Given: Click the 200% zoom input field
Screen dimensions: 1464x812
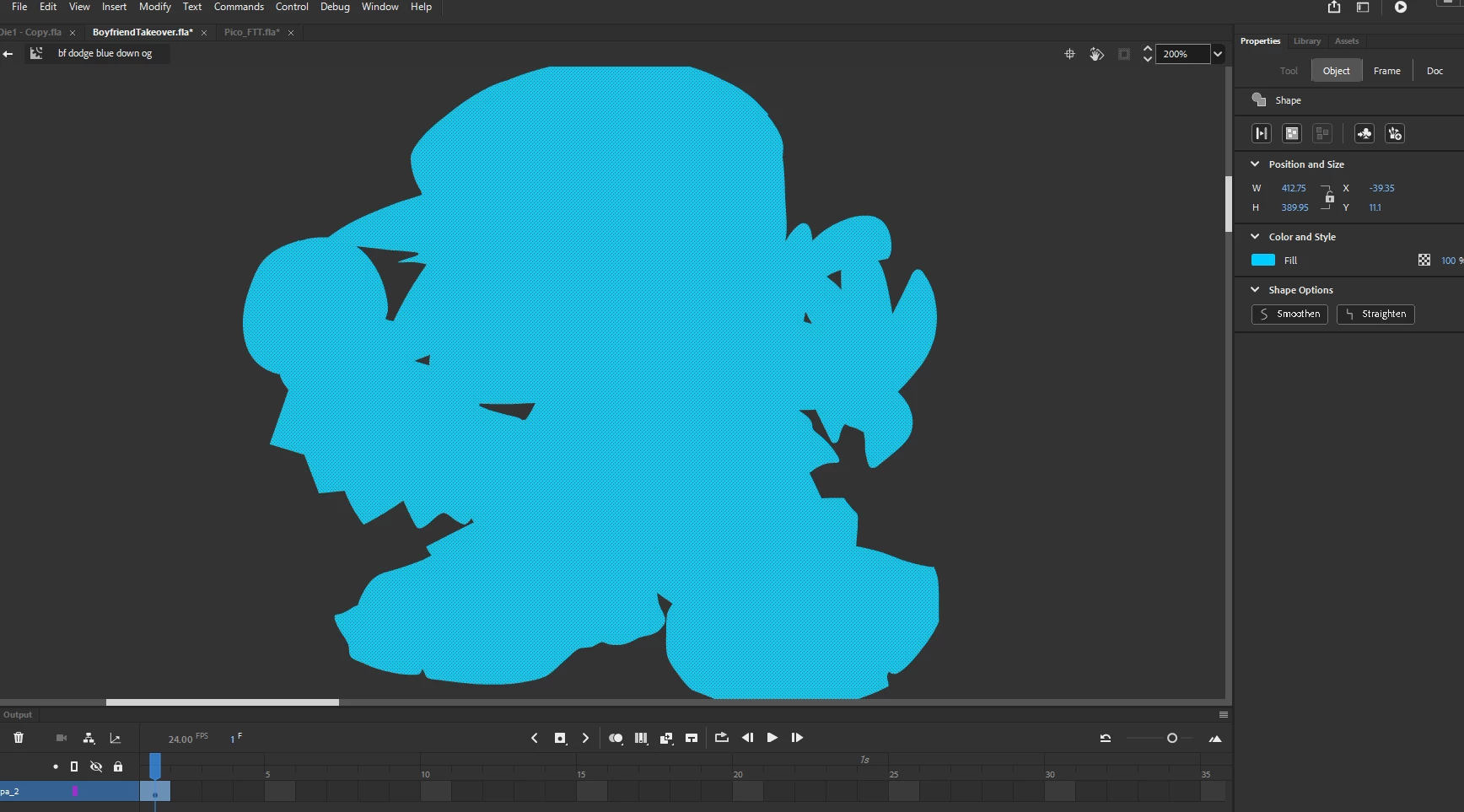Looking at the screenshot, I should [x=1182, y=54].
